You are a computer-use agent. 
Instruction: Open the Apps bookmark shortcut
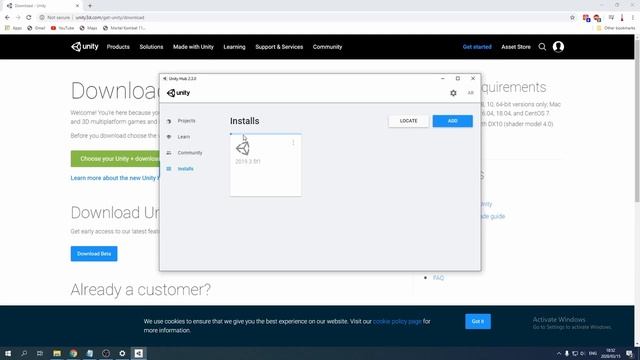[13, 28]
